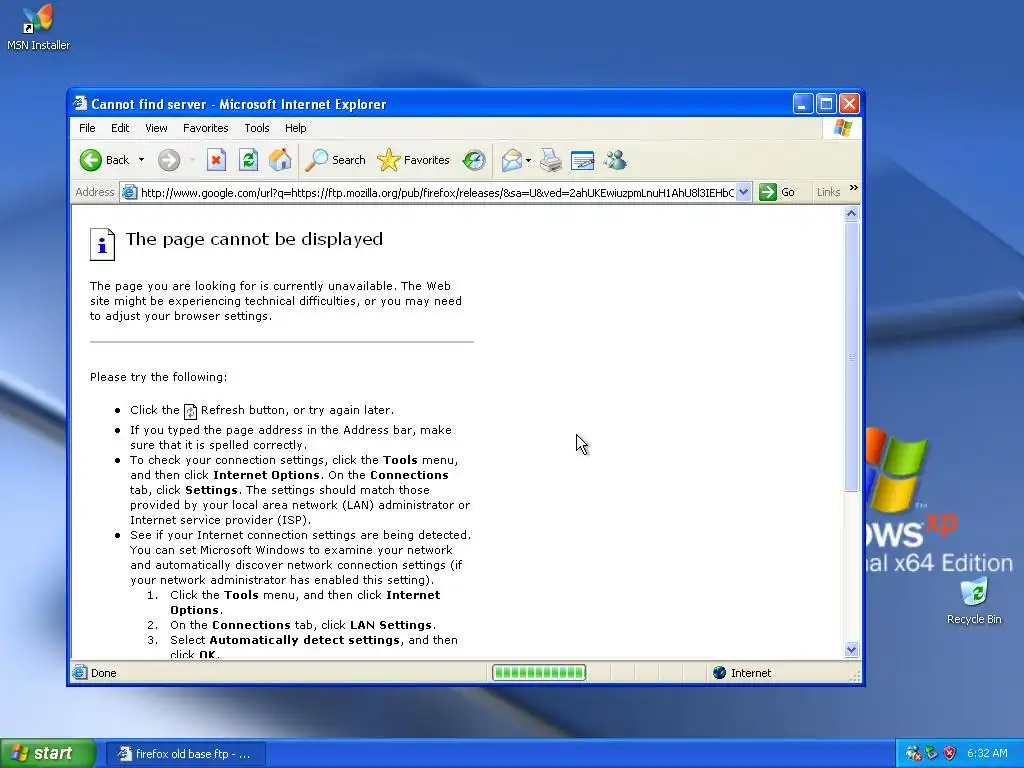Open the View menu
Screen dimensions: 1024x768
coord(156,128)
